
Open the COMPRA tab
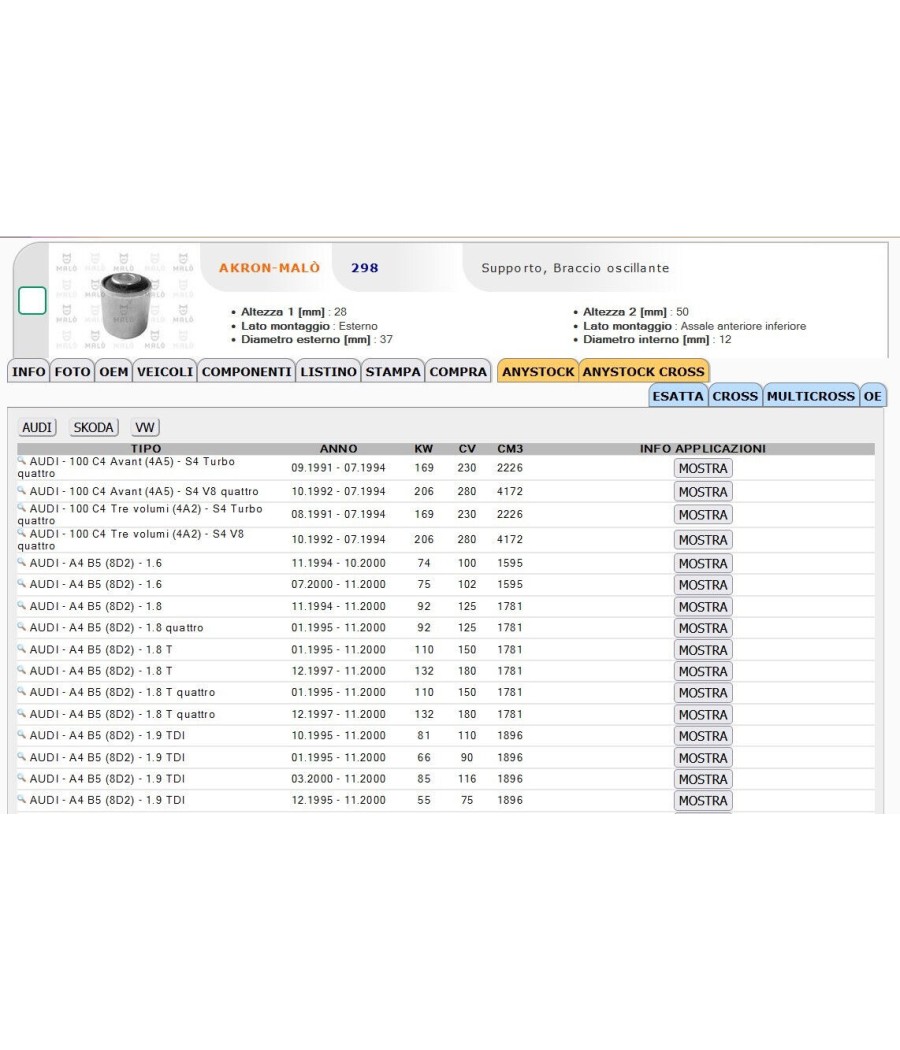point(458,372)
